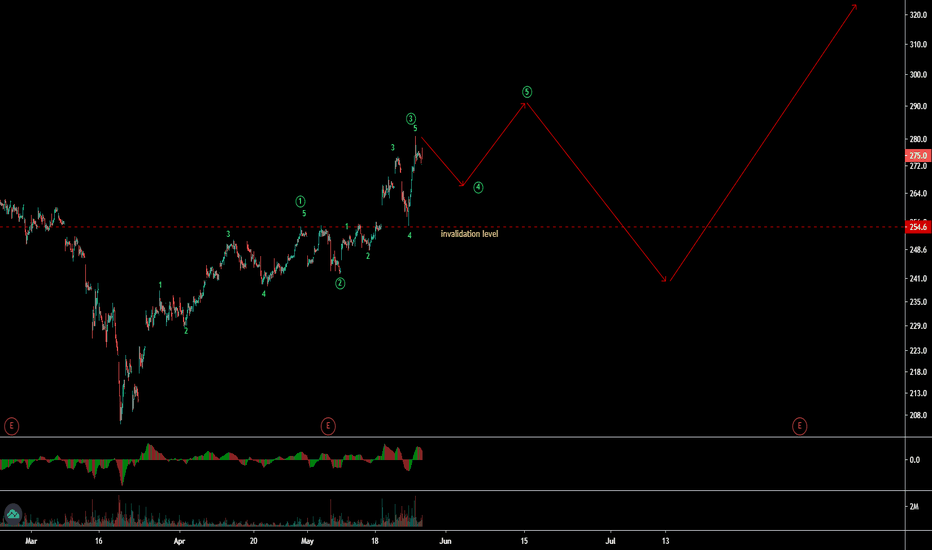Click the Jun date label on time axis

445,541
